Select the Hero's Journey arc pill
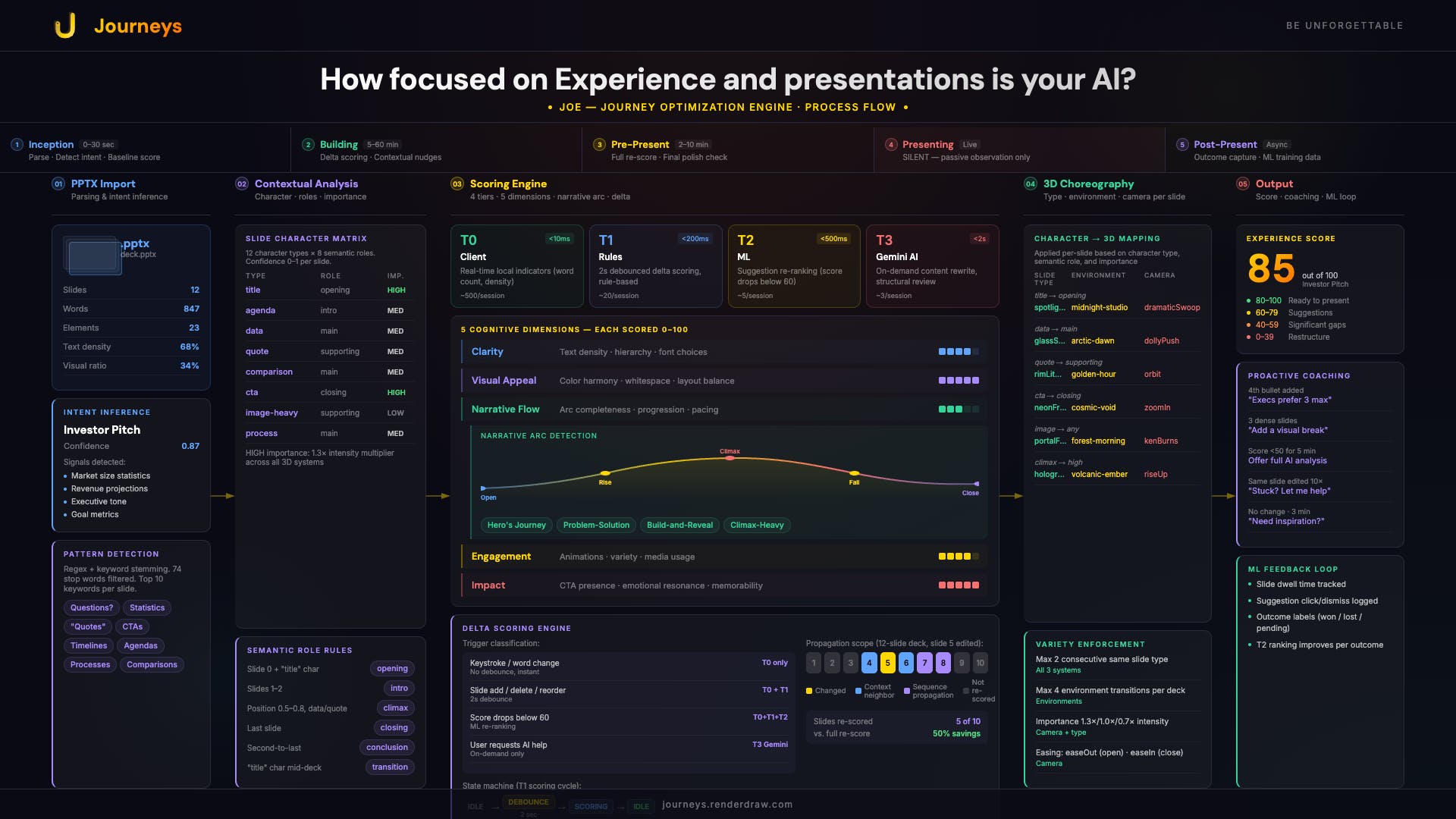 pos(516,525)
